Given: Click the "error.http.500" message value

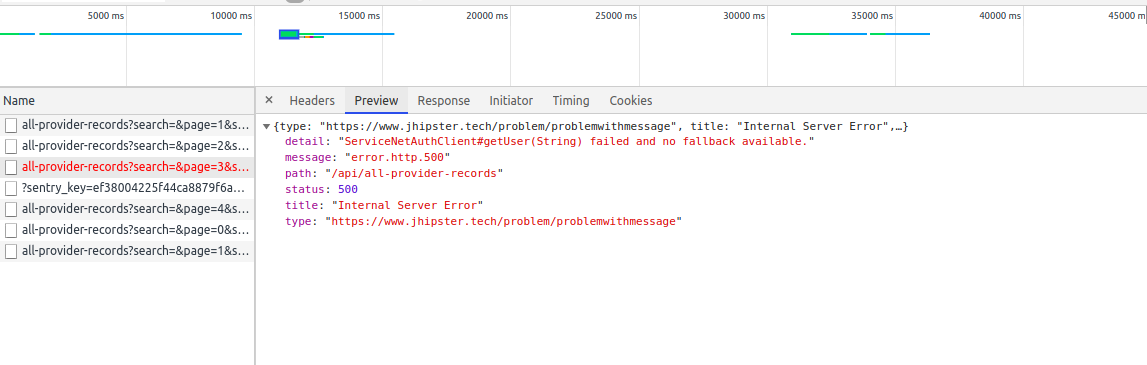Looking at the screenshot, I should coord(397,157).
